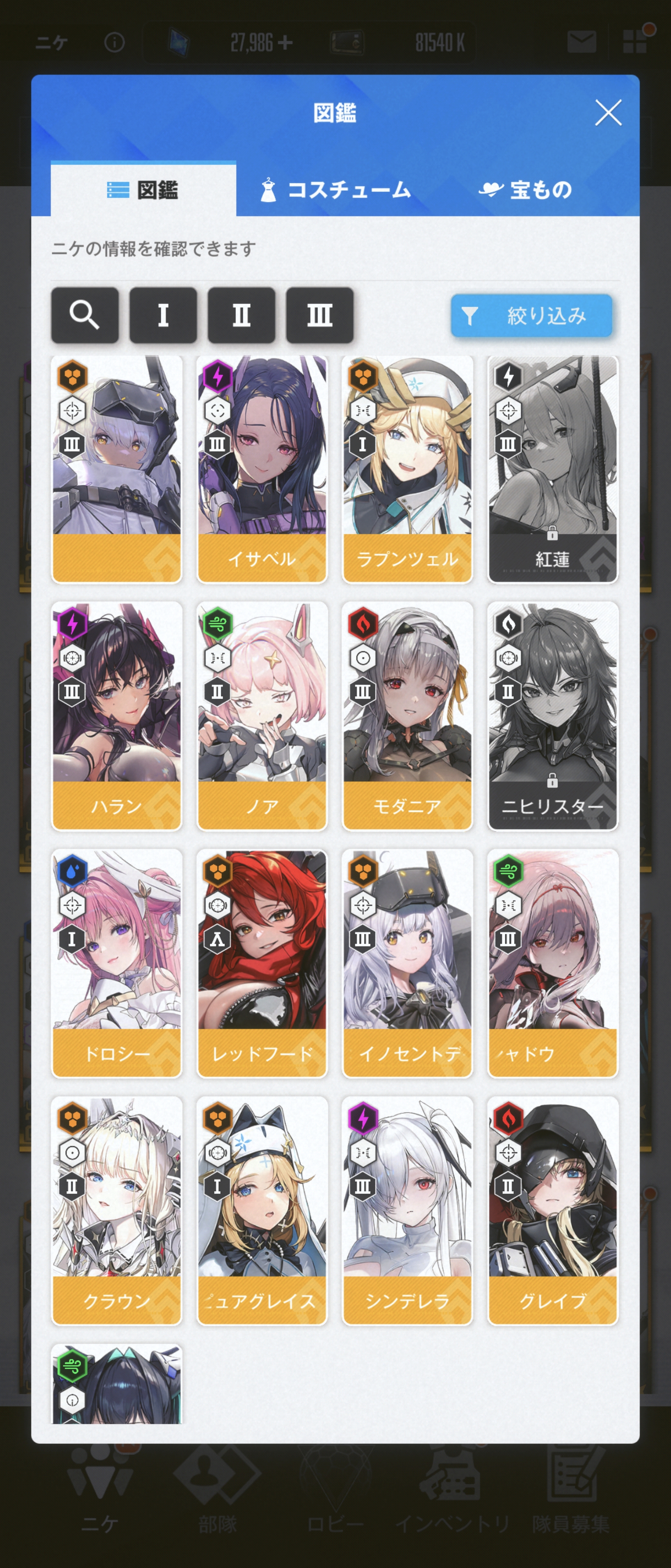The image size is (671, 1568).
Task: Toggle the burst II filter button
Action: (242, 315)
